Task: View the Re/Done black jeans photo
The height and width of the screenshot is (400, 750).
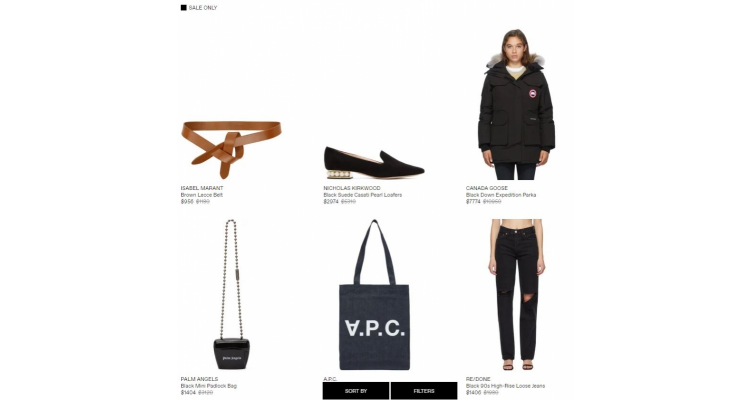Action: point(517,294)
